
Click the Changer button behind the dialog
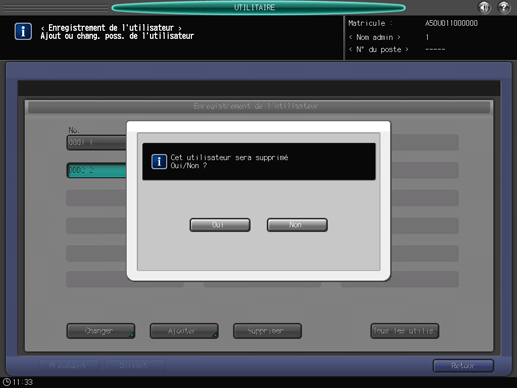point(101,331)
